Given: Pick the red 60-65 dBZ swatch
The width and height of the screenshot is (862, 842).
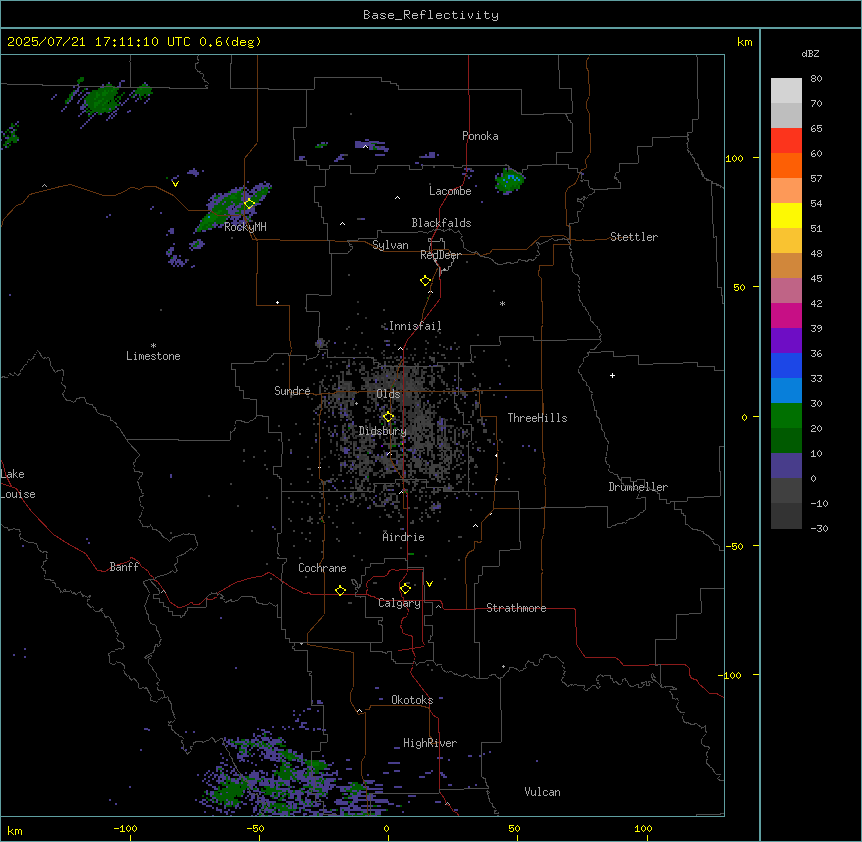Looking at the screenshot, I should [x=786, y=140].
